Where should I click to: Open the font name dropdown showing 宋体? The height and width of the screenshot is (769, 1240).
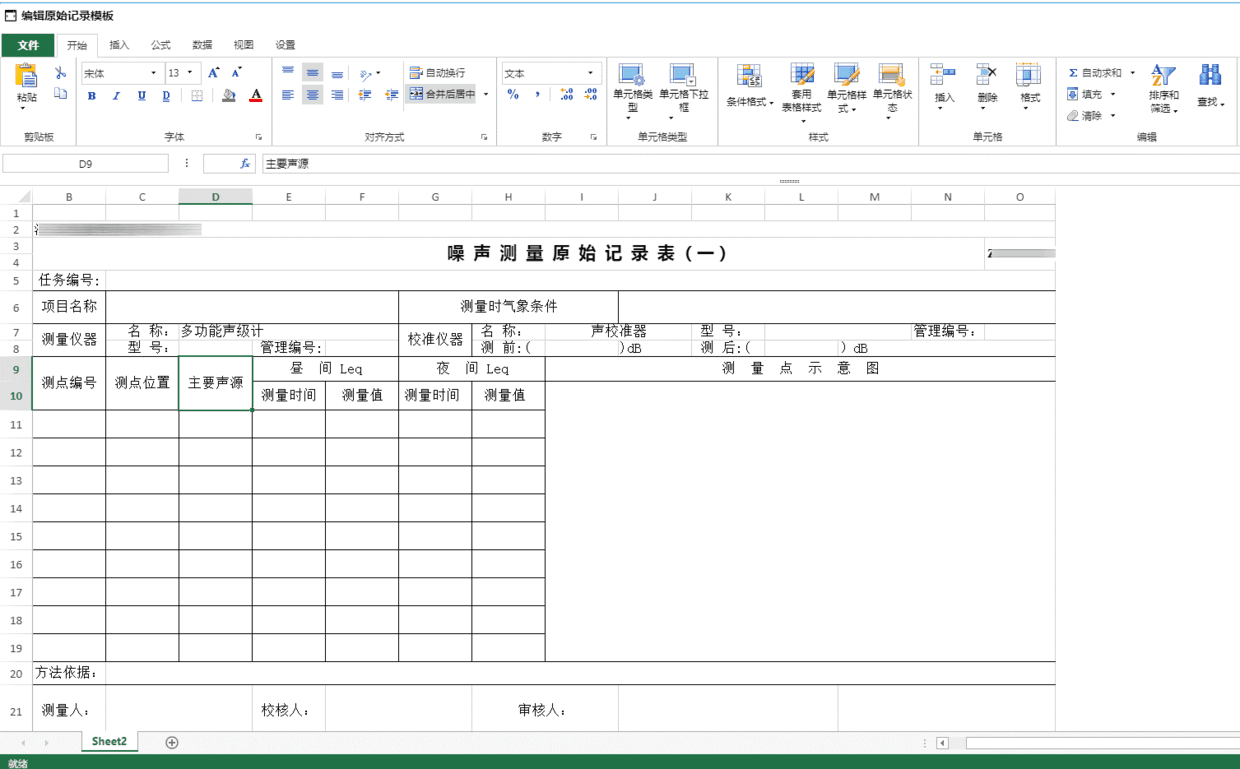(121, 73)
